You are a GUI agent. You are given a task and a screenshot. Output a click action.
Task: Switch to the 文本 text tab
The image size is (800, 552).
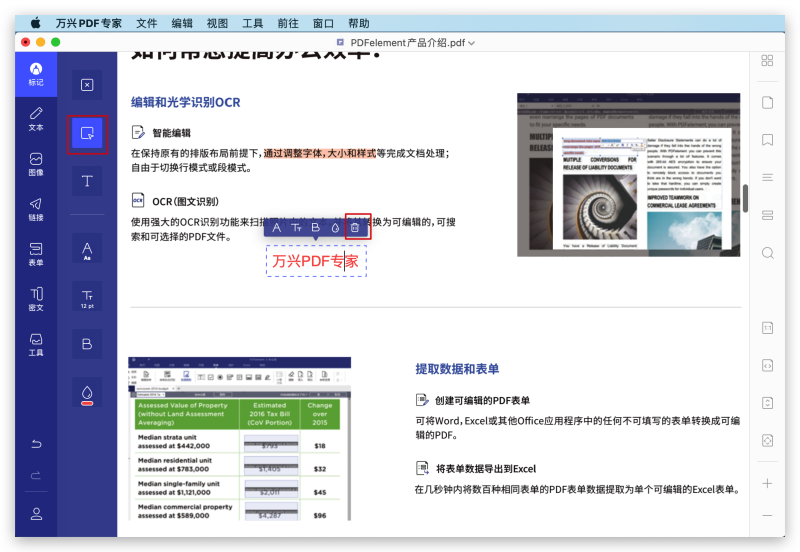[36, 119]
